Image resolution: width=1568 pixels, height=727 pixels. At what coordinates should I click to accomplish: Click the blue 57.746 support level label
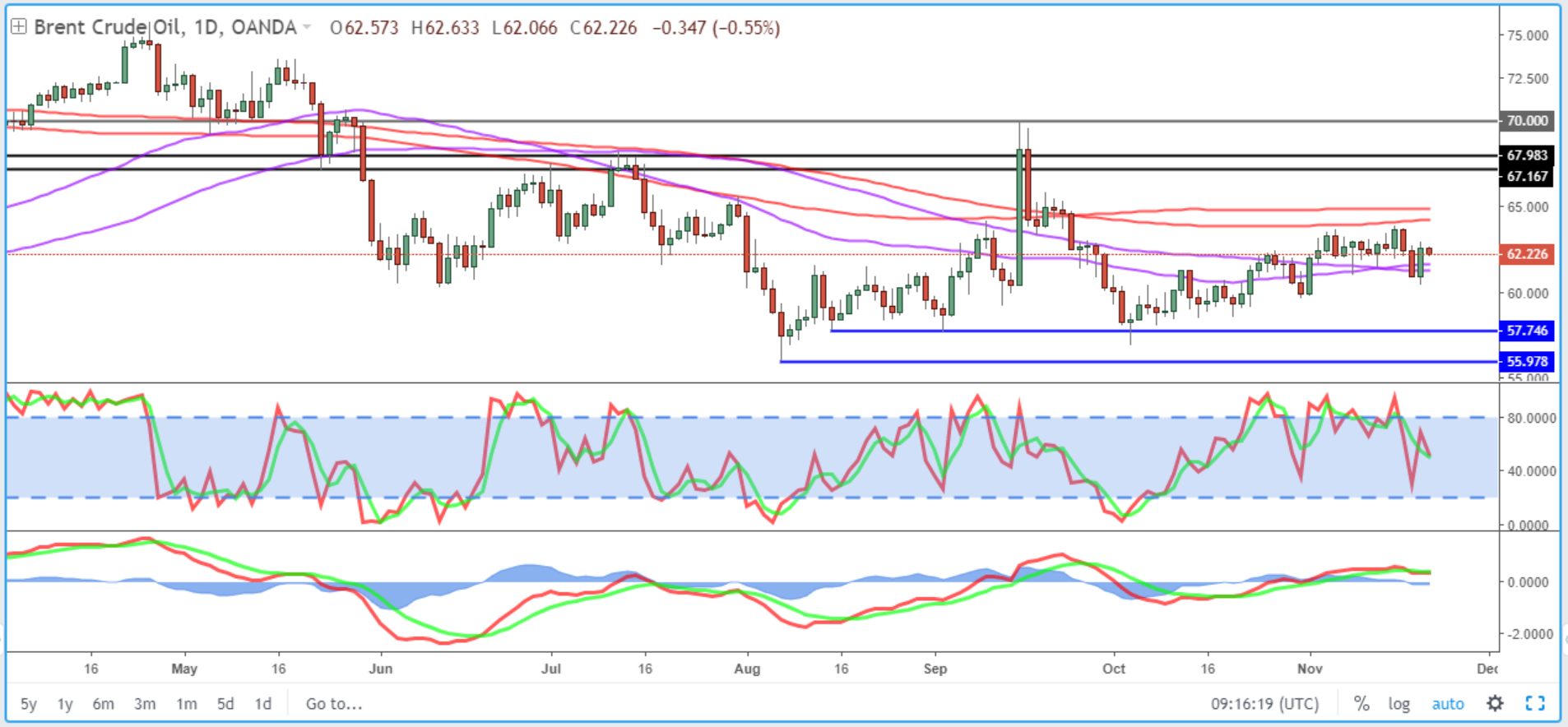tap(1527, 331)
